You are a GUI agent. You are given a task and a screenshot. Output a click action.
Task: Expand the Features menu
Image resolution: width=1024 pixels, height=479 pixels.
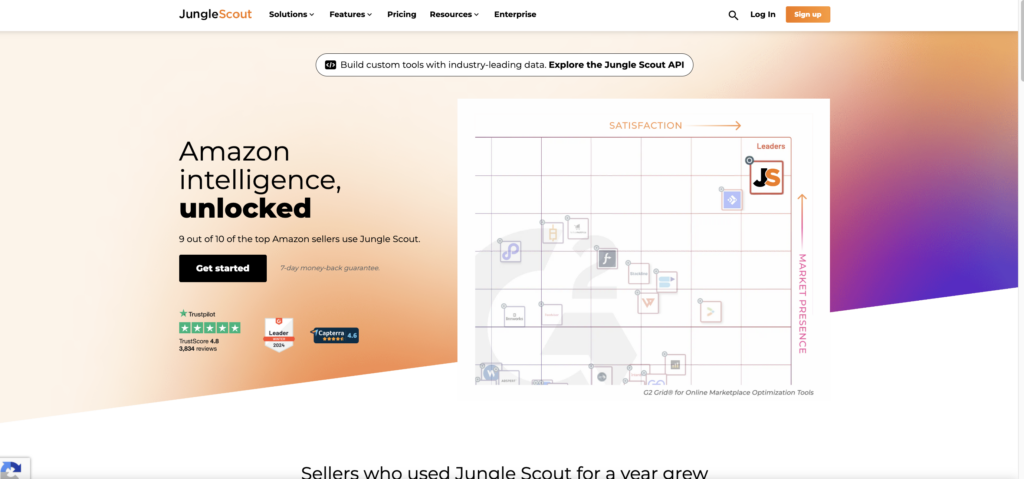click(x=351, y=14)
